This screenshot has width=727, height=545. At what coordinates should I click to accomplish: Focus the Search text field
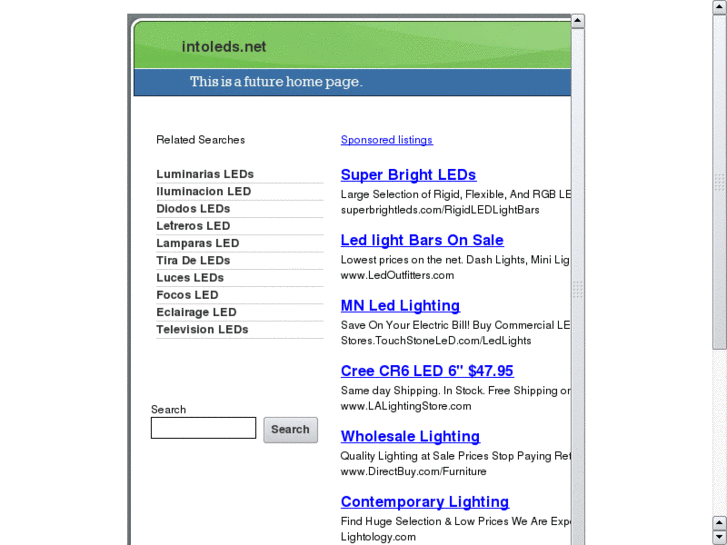(x=203, y=428)
